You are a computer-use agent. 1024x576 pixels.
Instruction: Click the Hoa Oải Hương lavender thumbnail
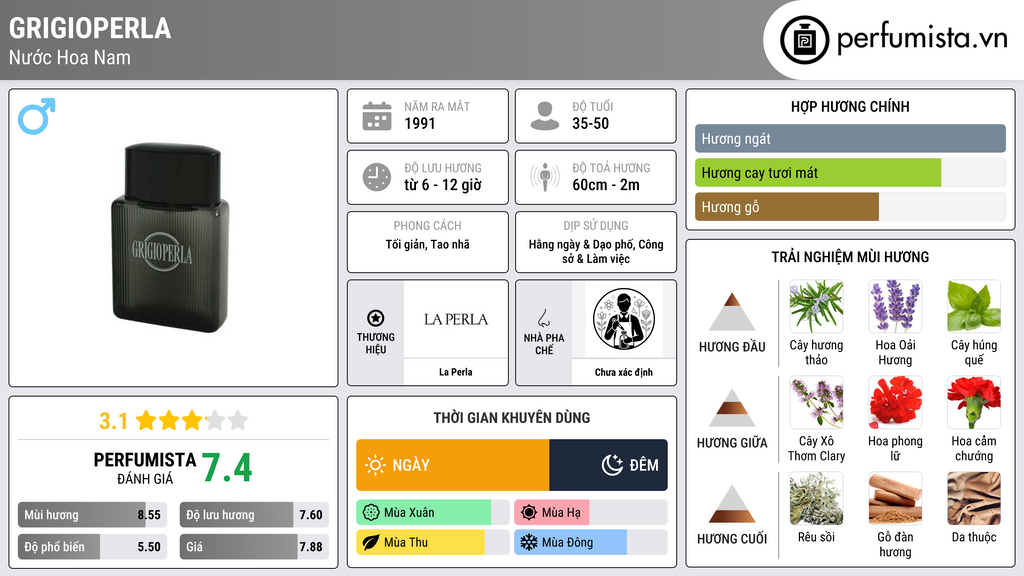895,306
